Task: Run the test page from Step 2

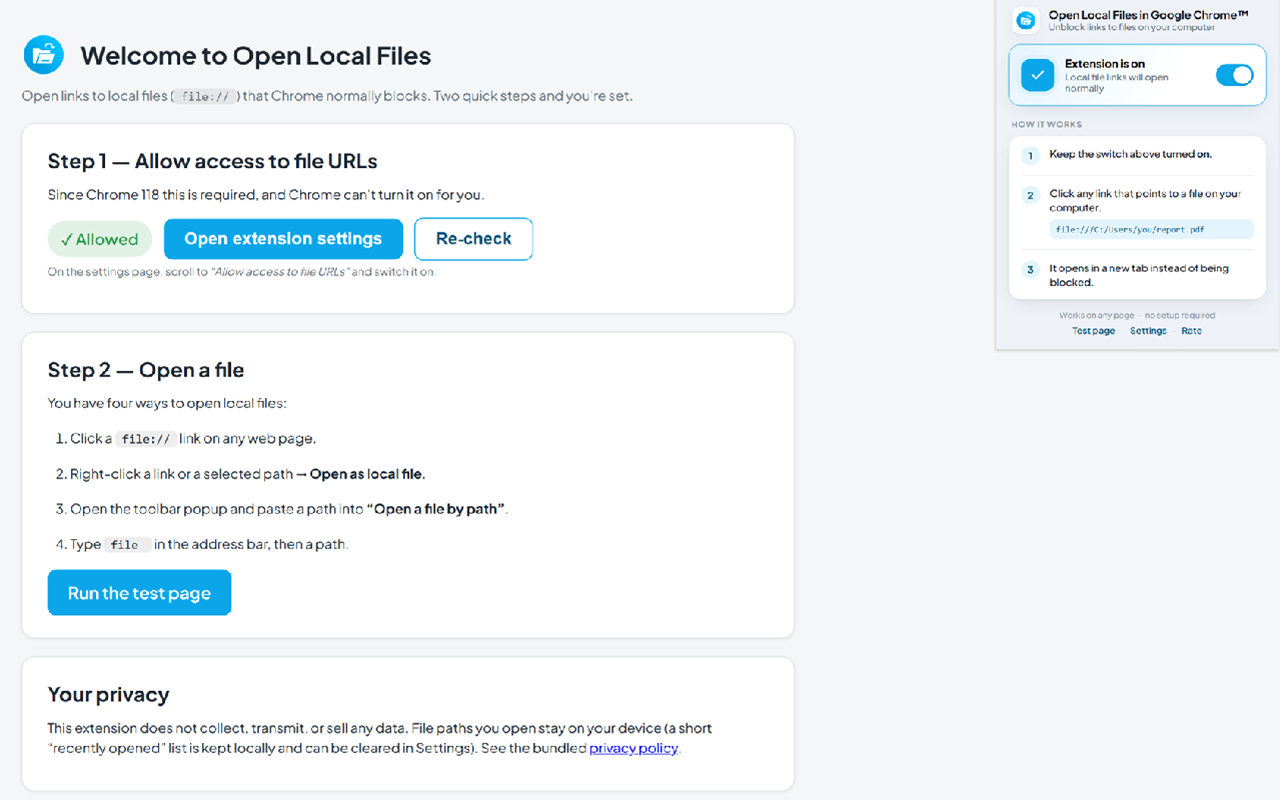Action: click(139, 593)
